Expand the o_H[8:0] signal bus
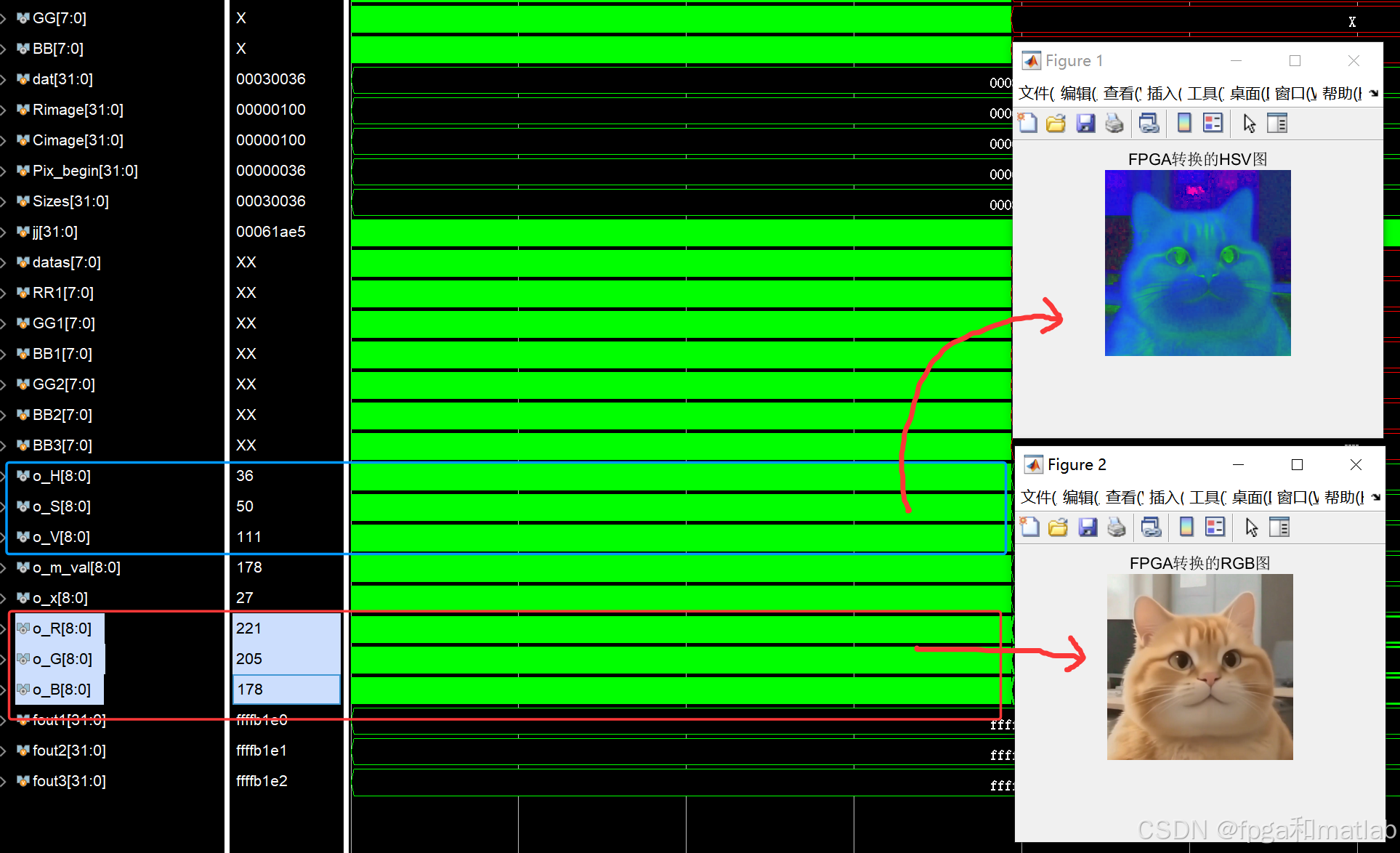Screen dimensions: 1400x853 pyautogui.click(x=4, y=476)
